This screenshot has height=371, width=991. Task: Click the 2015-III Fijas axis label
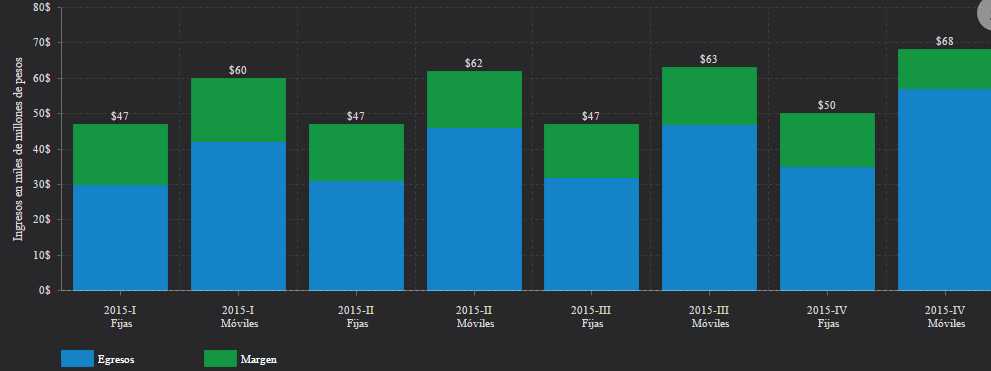click(592, 317)
